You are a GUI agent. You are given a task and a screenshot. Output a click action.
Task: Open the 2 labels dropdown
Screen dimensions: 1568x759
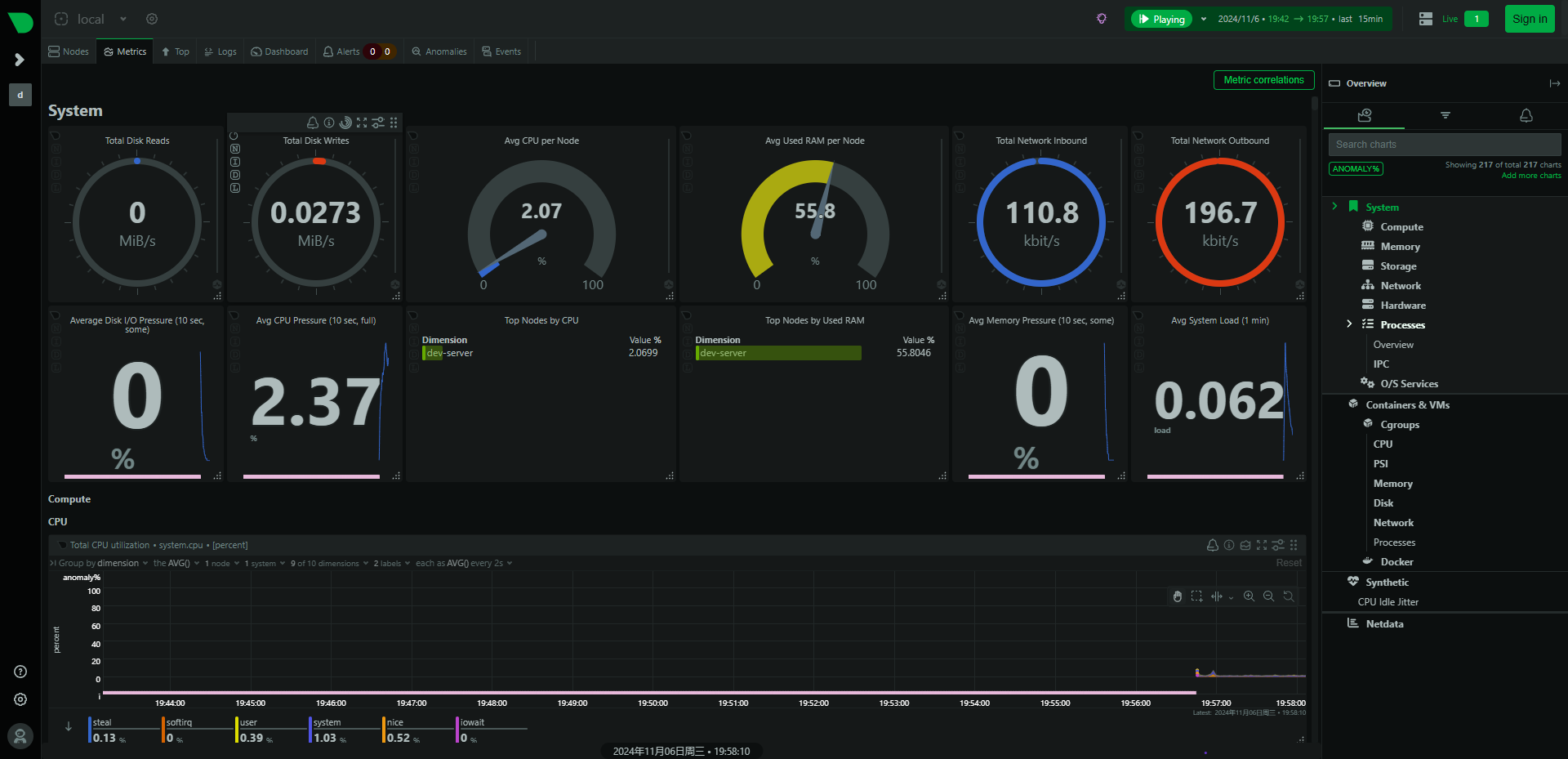392,564
